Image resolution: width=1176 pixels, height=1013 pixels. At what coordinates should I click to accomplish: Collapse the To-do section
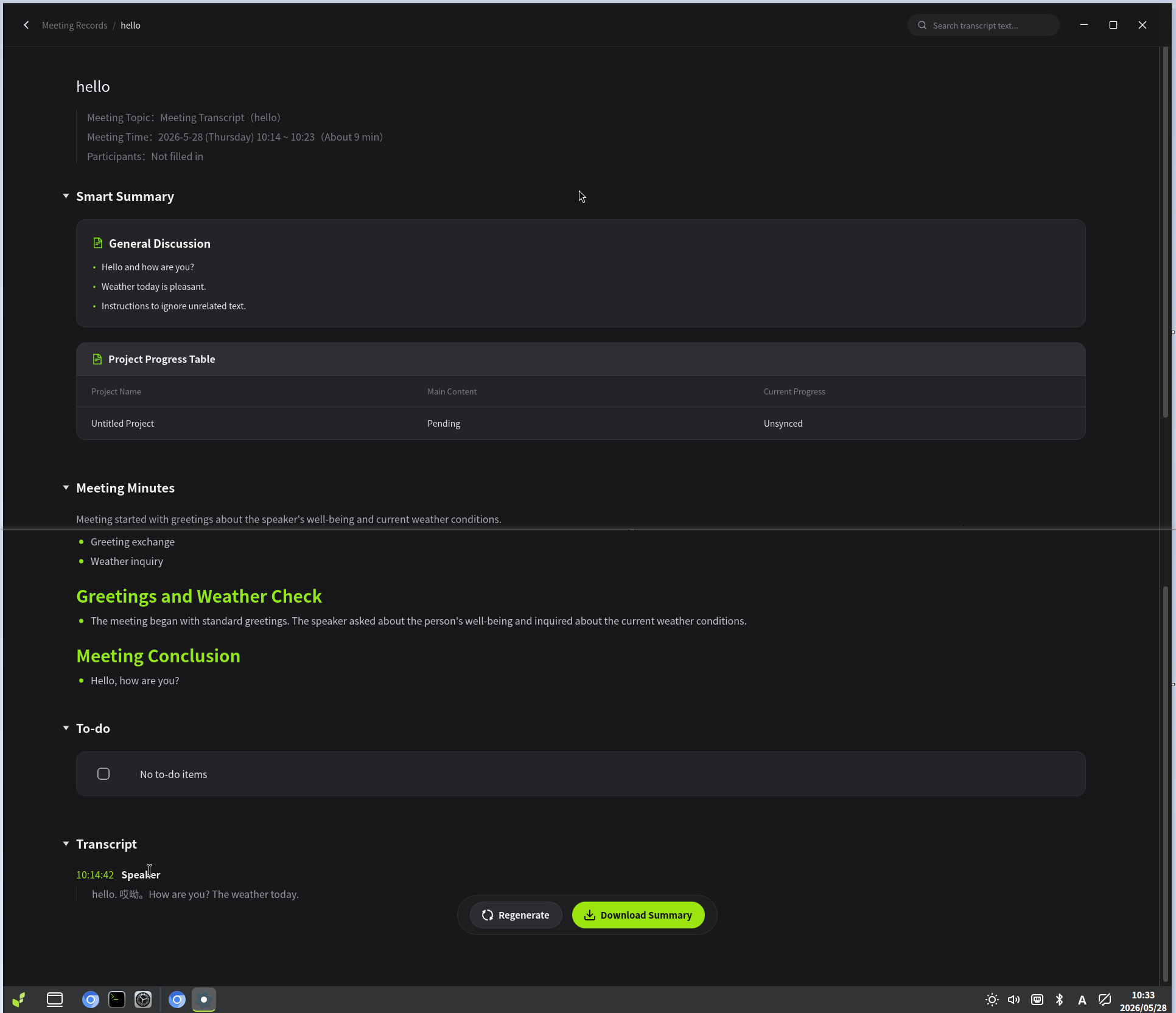66,728
